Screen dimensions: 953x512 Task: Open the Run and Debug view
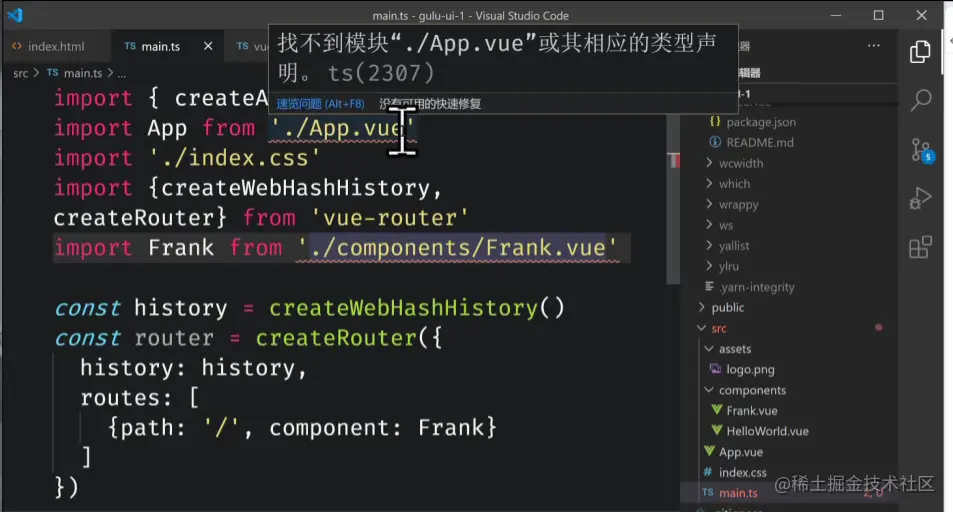coord(920,198)
